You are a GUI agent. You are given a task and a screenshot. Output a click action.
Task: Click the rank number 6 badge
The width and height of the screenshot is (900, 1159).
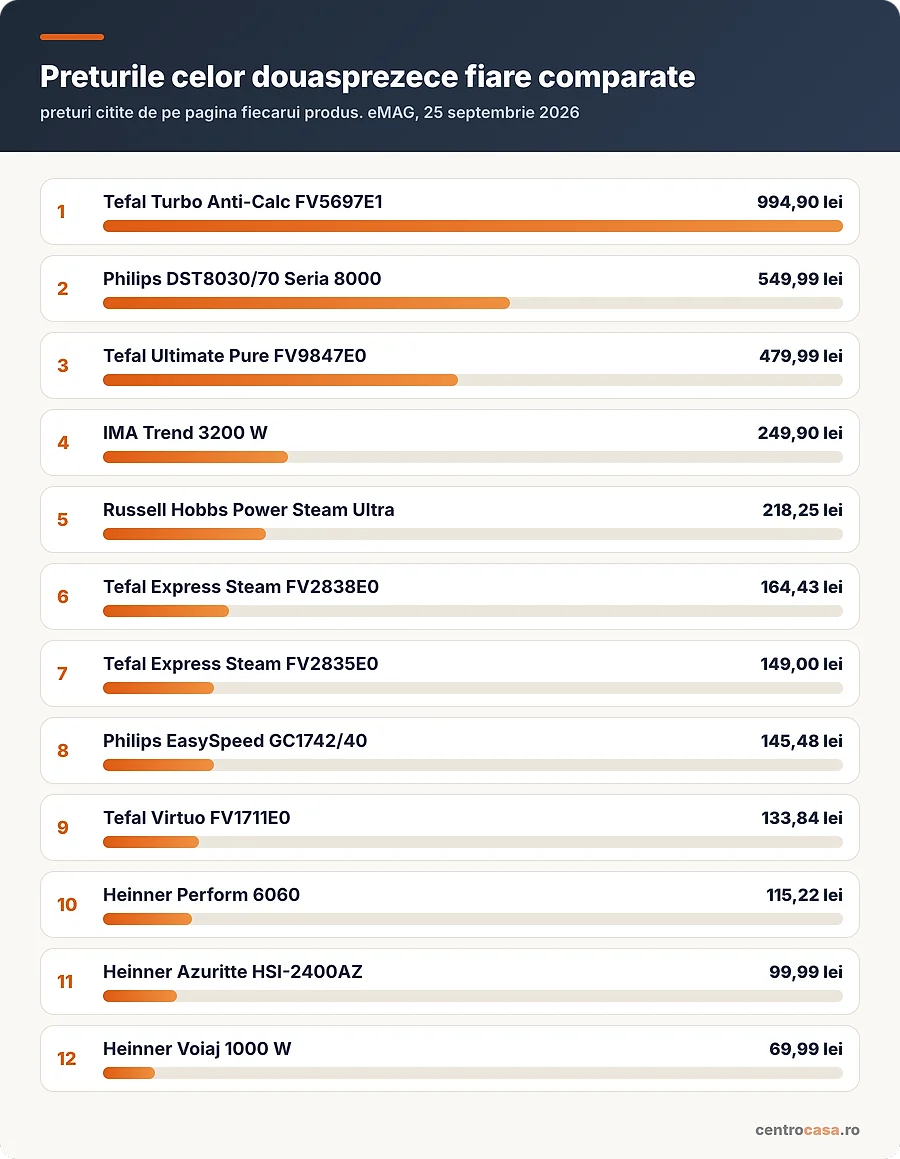[63, 597]
